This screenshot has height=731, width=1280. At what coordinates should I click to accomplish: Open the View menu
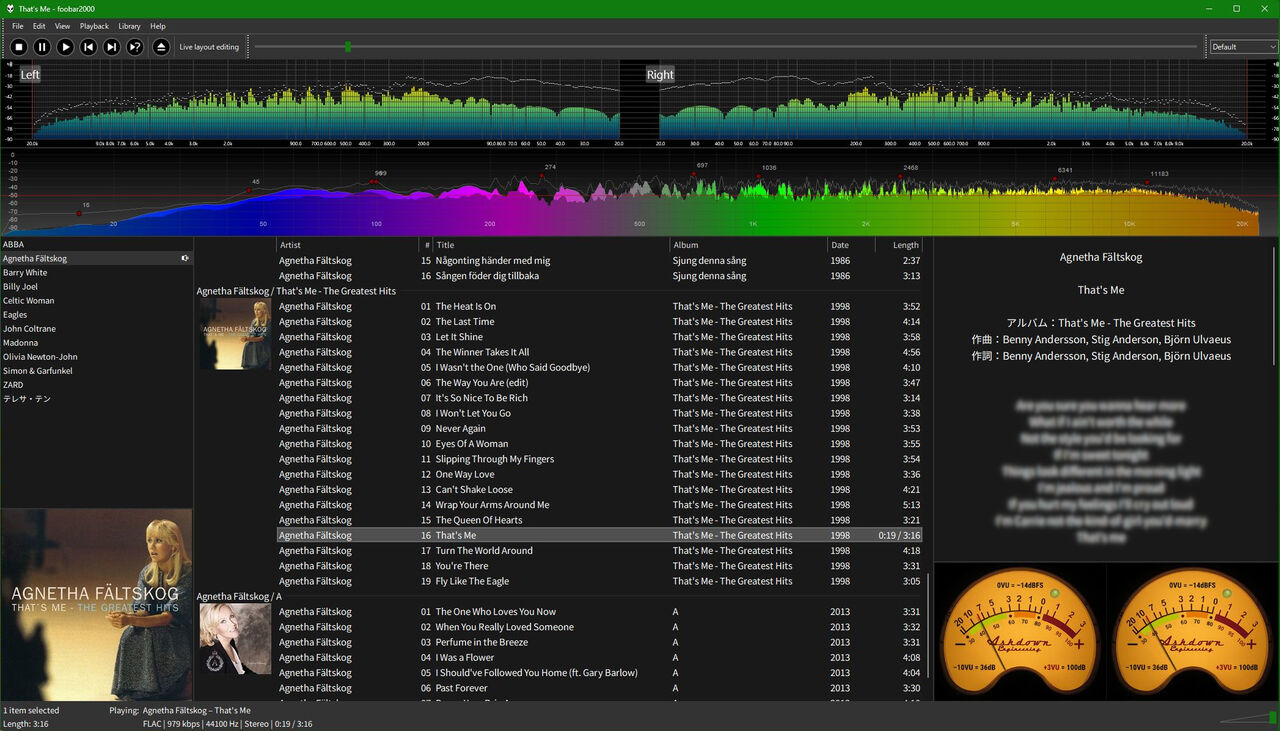pyautogui.click(x=62, y=26)
